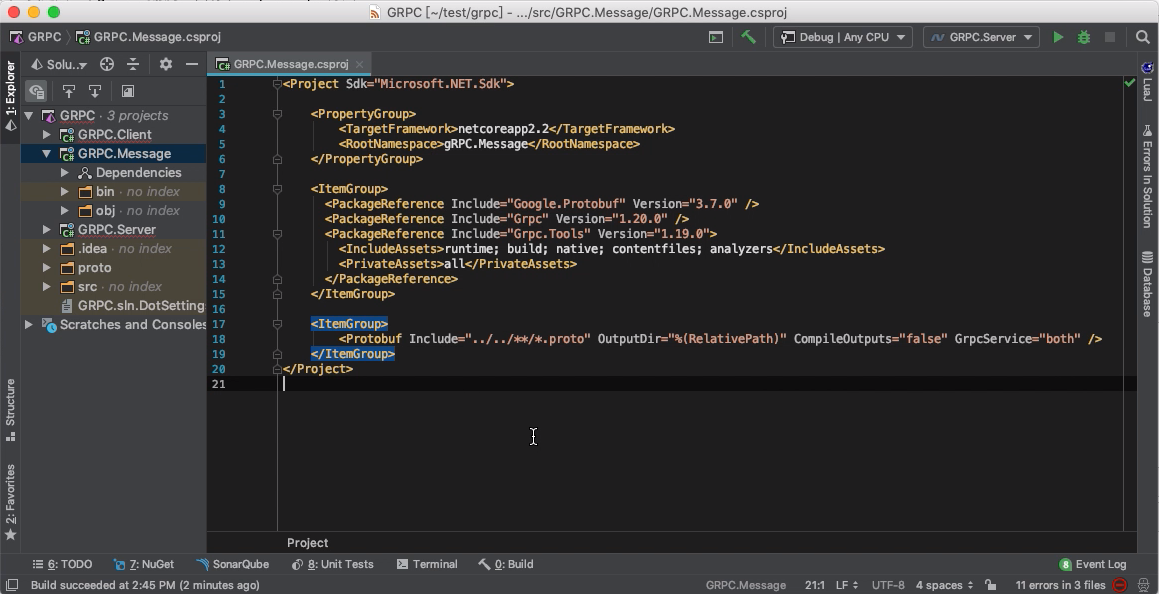Toggle the file preview icon in explorer toolbar
This screenshot has width=1159, height=594.
tap(127, 91)
